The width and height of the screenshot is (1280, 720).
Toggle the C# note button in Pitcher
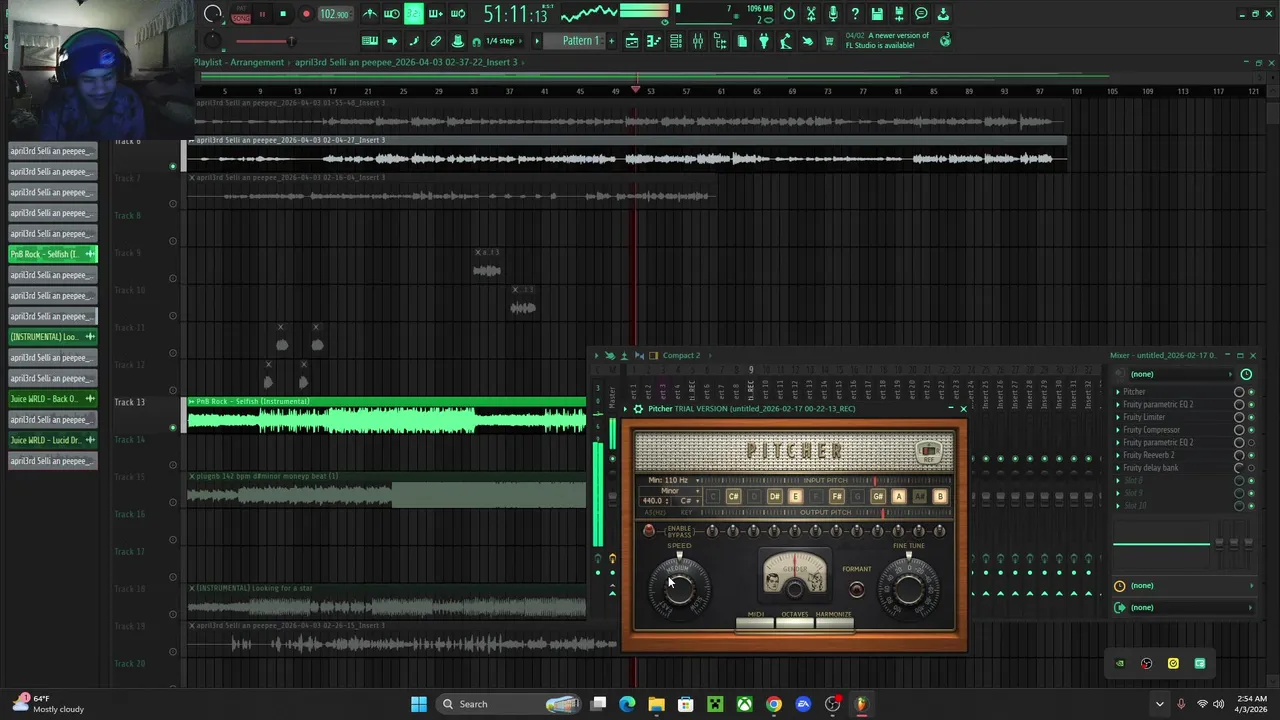(x=733, y=497)
